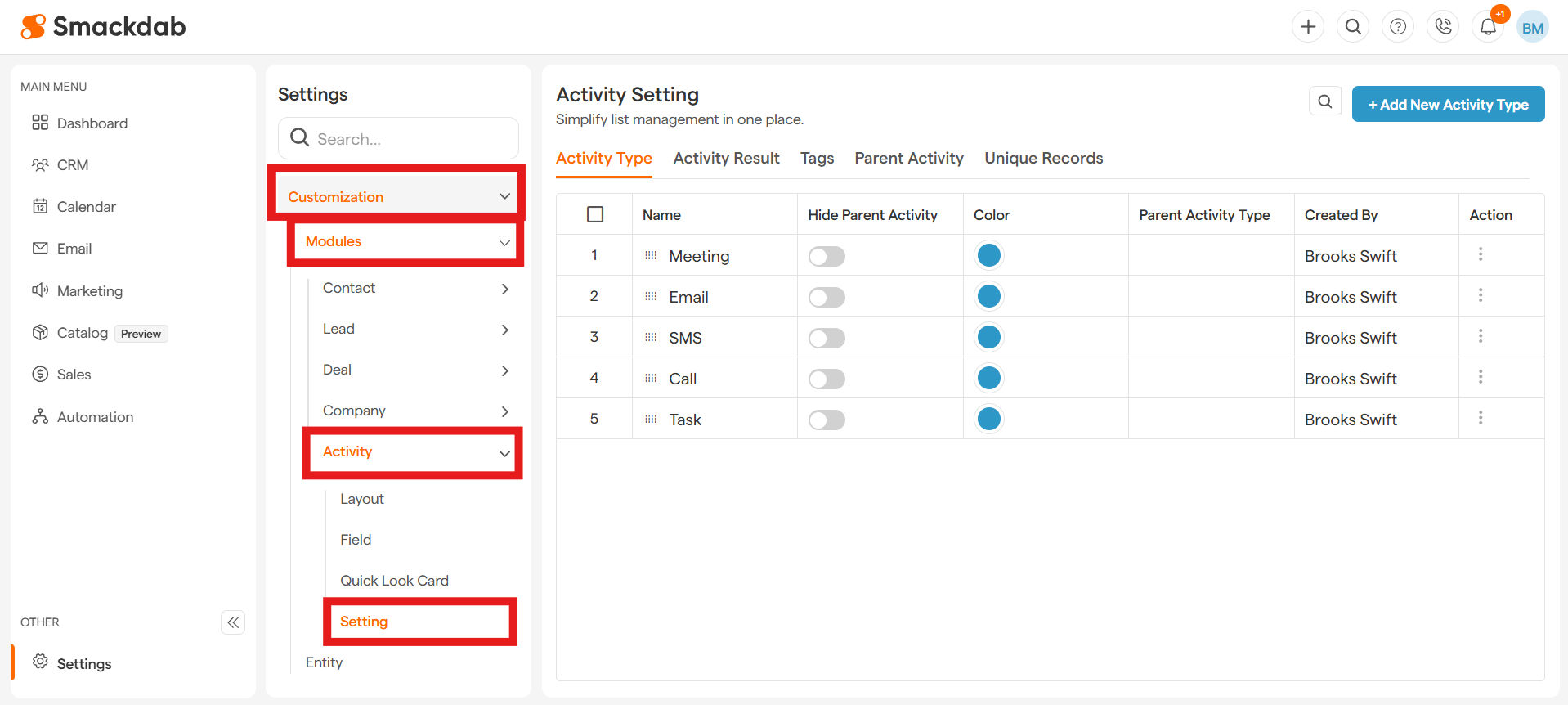The width and height of the screenshot is (1568, 705).
Task: Open the Unique Records tab
Action: pos(1043,158)
